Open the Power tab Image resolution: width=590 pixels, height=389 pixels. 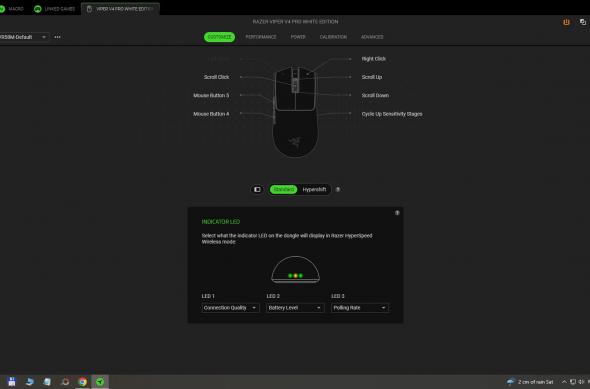(298, 37)
